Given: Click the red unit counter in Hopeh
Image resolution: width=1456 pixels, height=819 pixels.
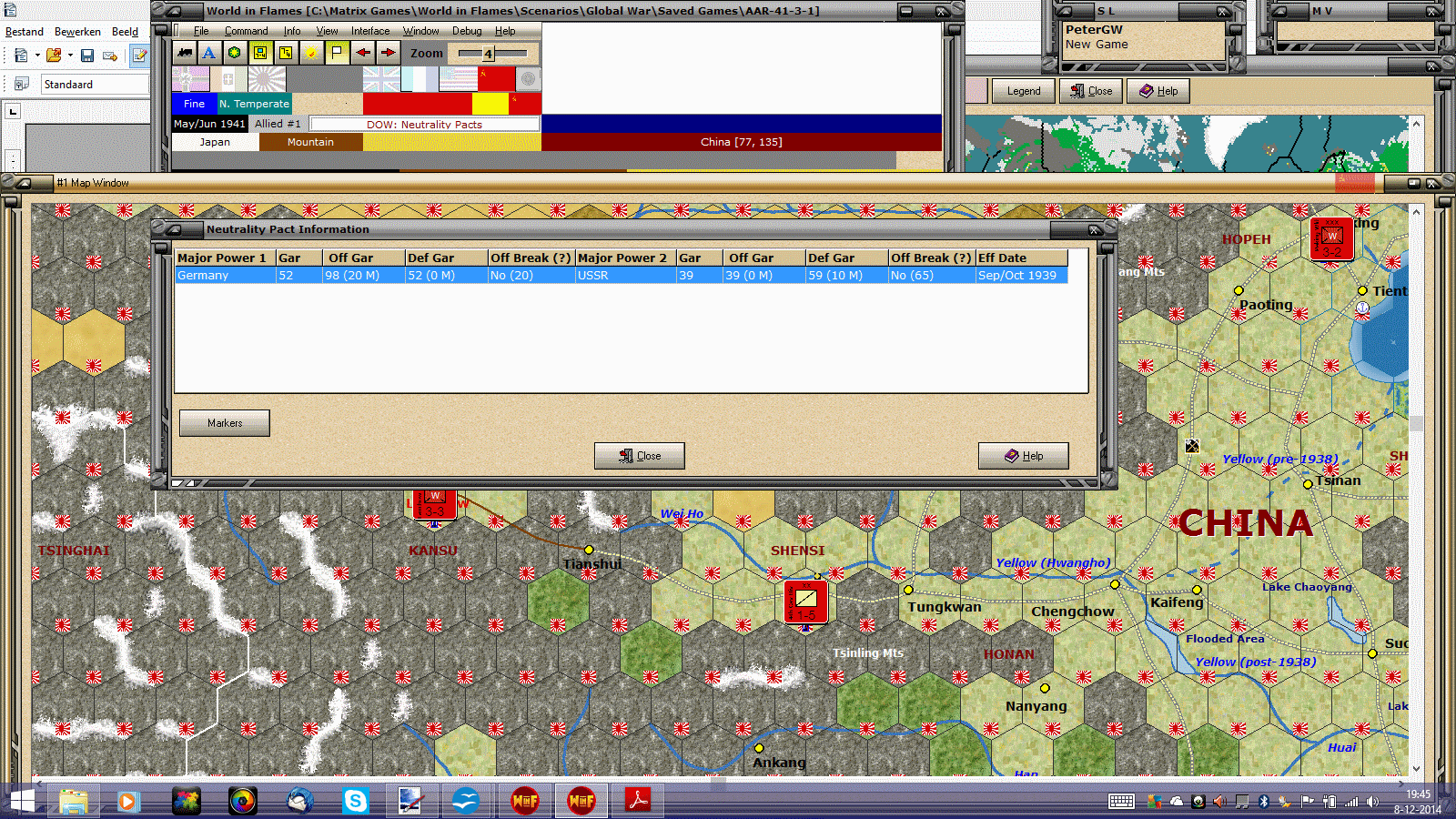Looking at the screenshot, I should [x=1331, y=238].
